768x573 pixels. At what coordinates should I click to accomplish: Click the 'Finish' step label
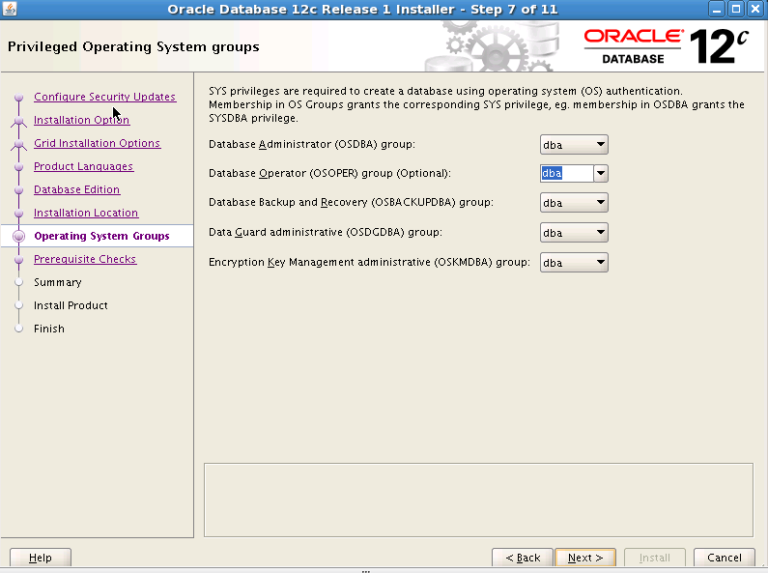click(49, 329)
